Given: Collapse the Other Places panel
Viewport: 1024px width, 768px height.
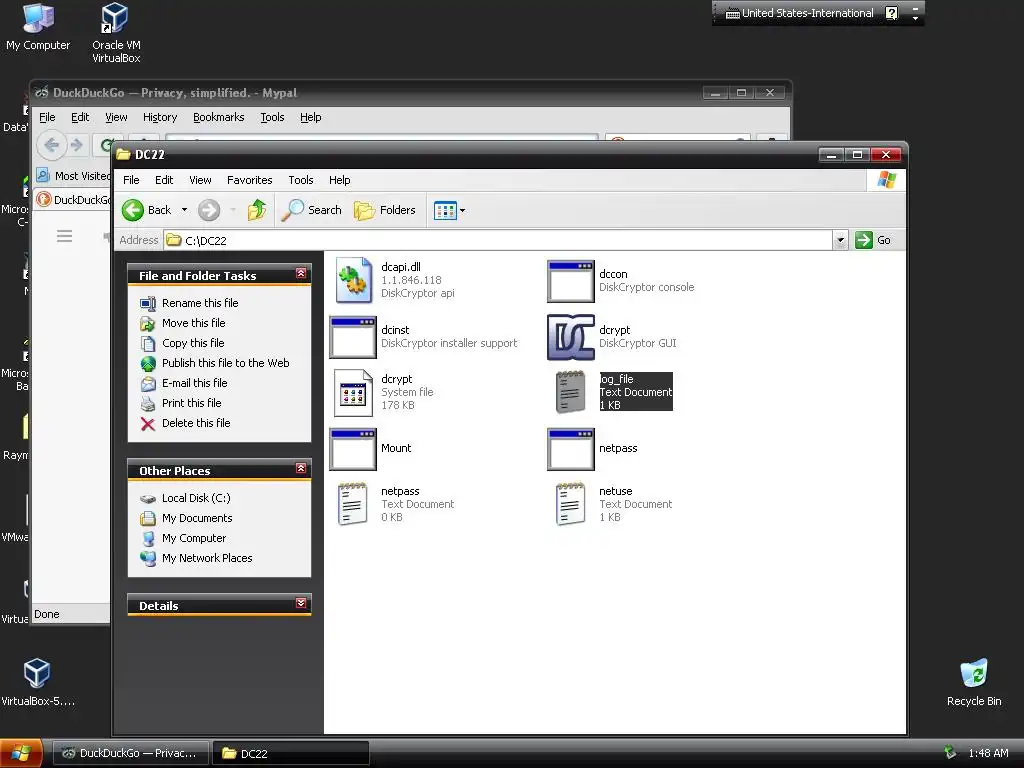Looking at the screenshot, I should coord(301,468).
